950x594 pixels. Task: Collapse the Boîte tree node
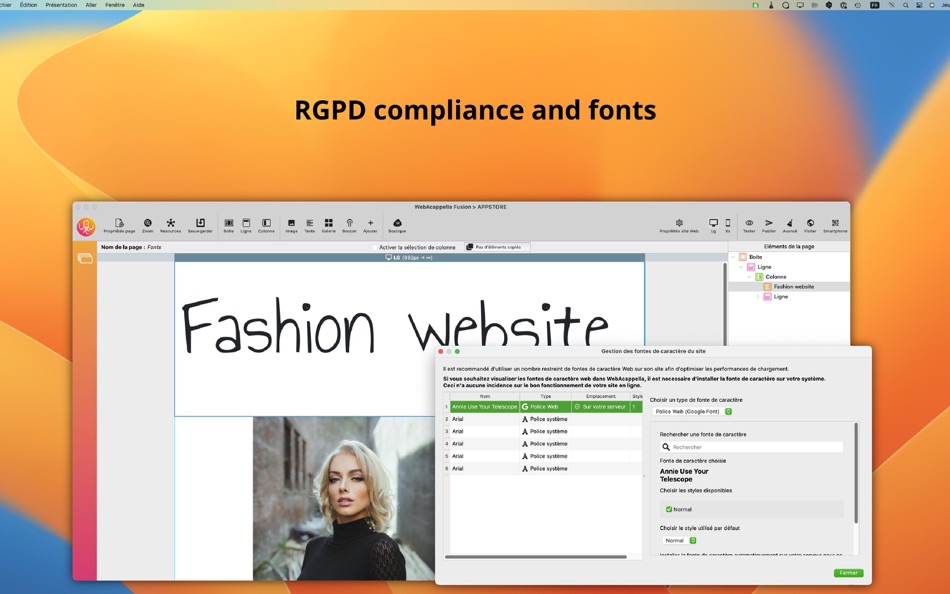coord(733,257)
